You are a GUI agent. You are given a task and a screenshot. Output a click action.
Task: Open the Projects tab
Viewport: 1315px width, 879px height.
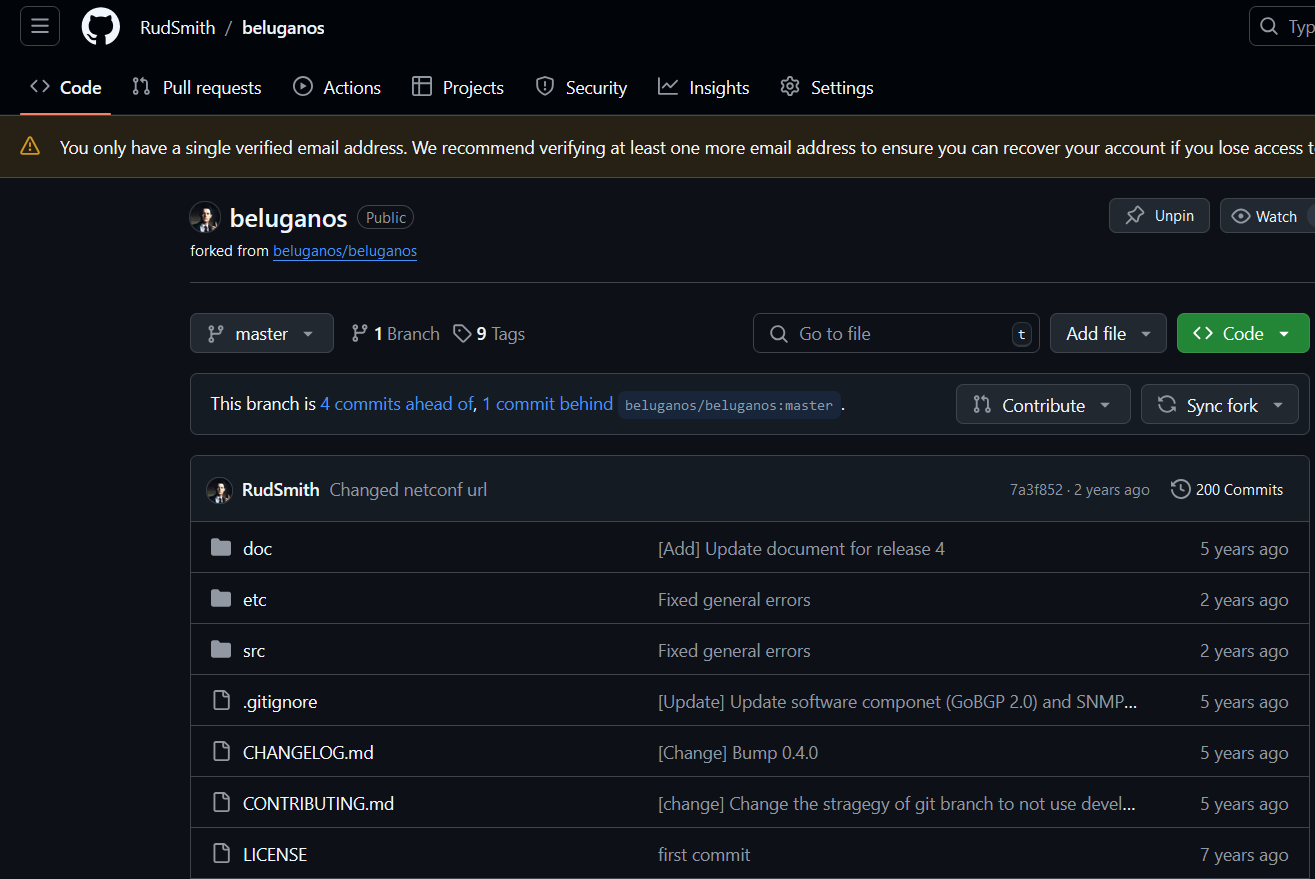pyautogui.click(x=458, y=88)
